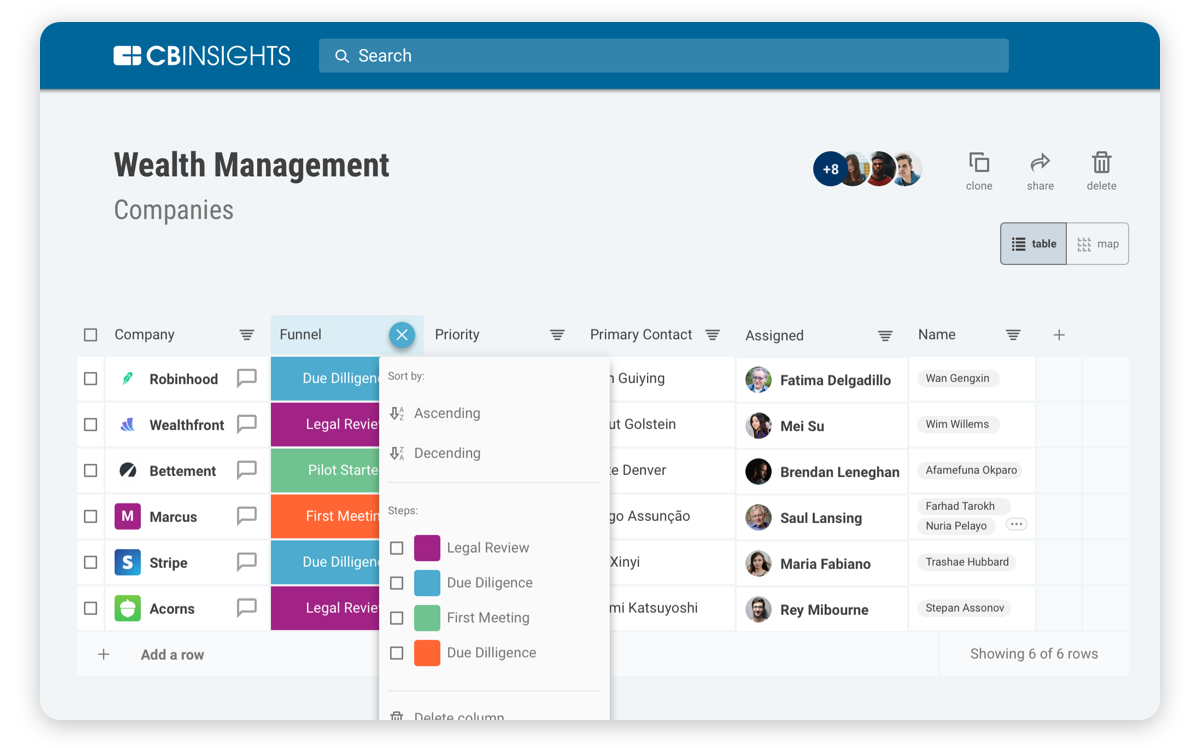Click Maria Fabiano's avatar
The image size is (1200, 748).
tap(758, 564)
